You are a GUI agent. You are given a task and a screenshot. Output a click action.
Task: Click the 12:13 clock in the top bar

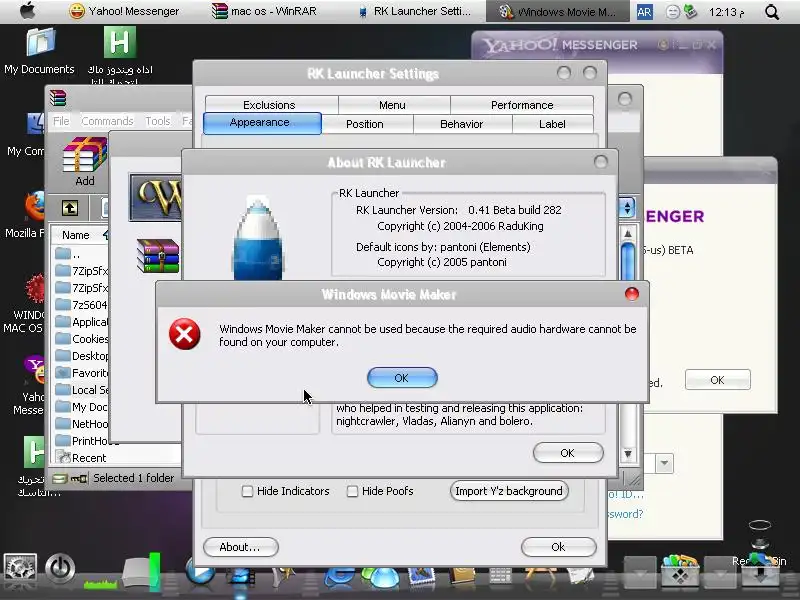click(x=727, y=12)
